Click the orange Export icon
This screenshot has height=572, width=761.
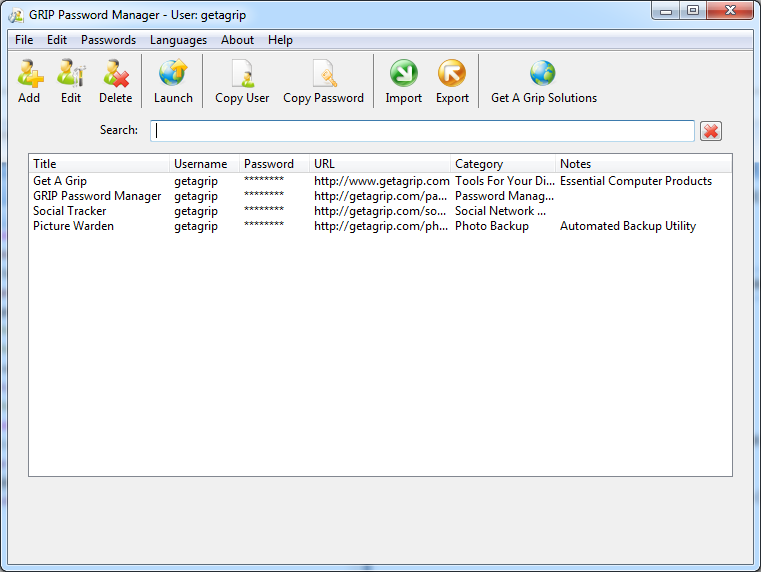[x=452, y=74]
